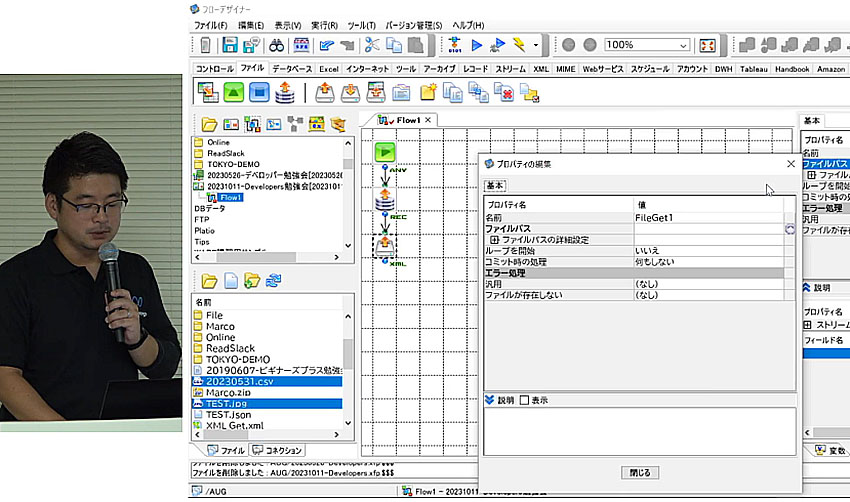
Task: Open the ヘルプ(H) menu
Action: tap(468, 25)
